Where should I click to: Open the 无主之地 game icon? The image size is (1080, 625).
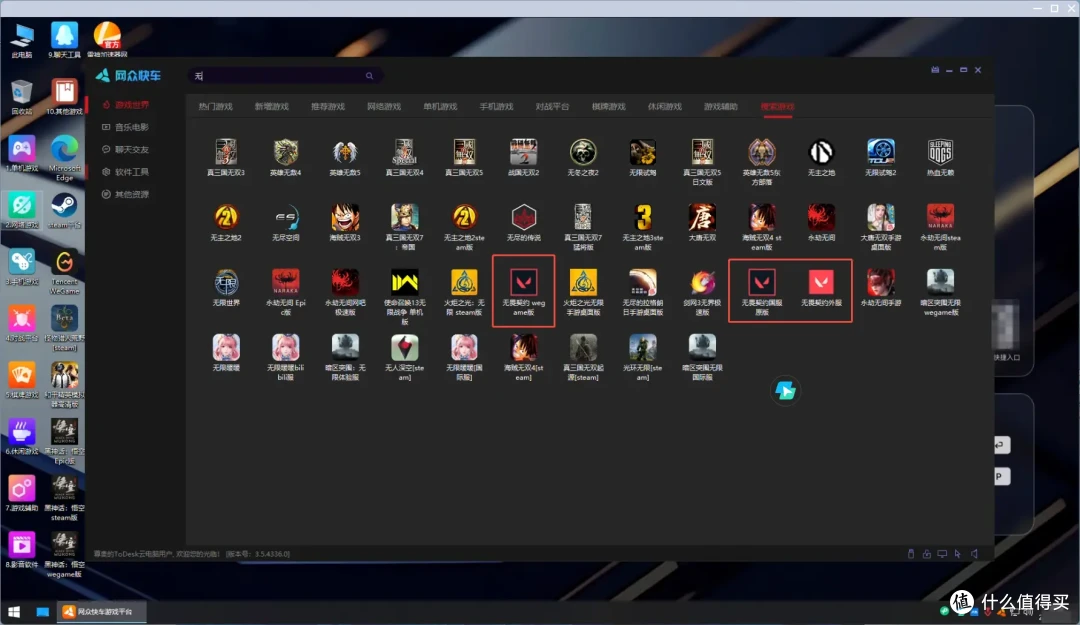(821, 152)
